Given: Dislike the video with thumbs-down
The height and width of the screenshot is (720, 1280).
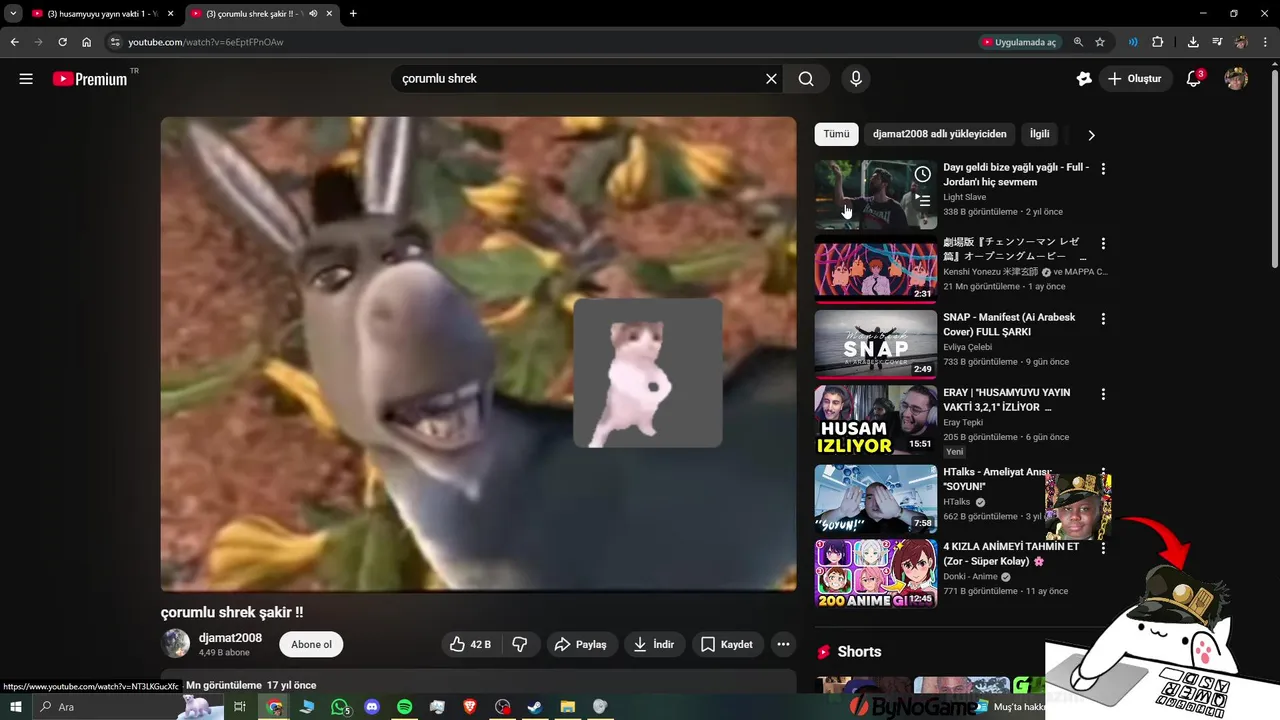Looking at the screenshot, I should [x=519, y=644].
